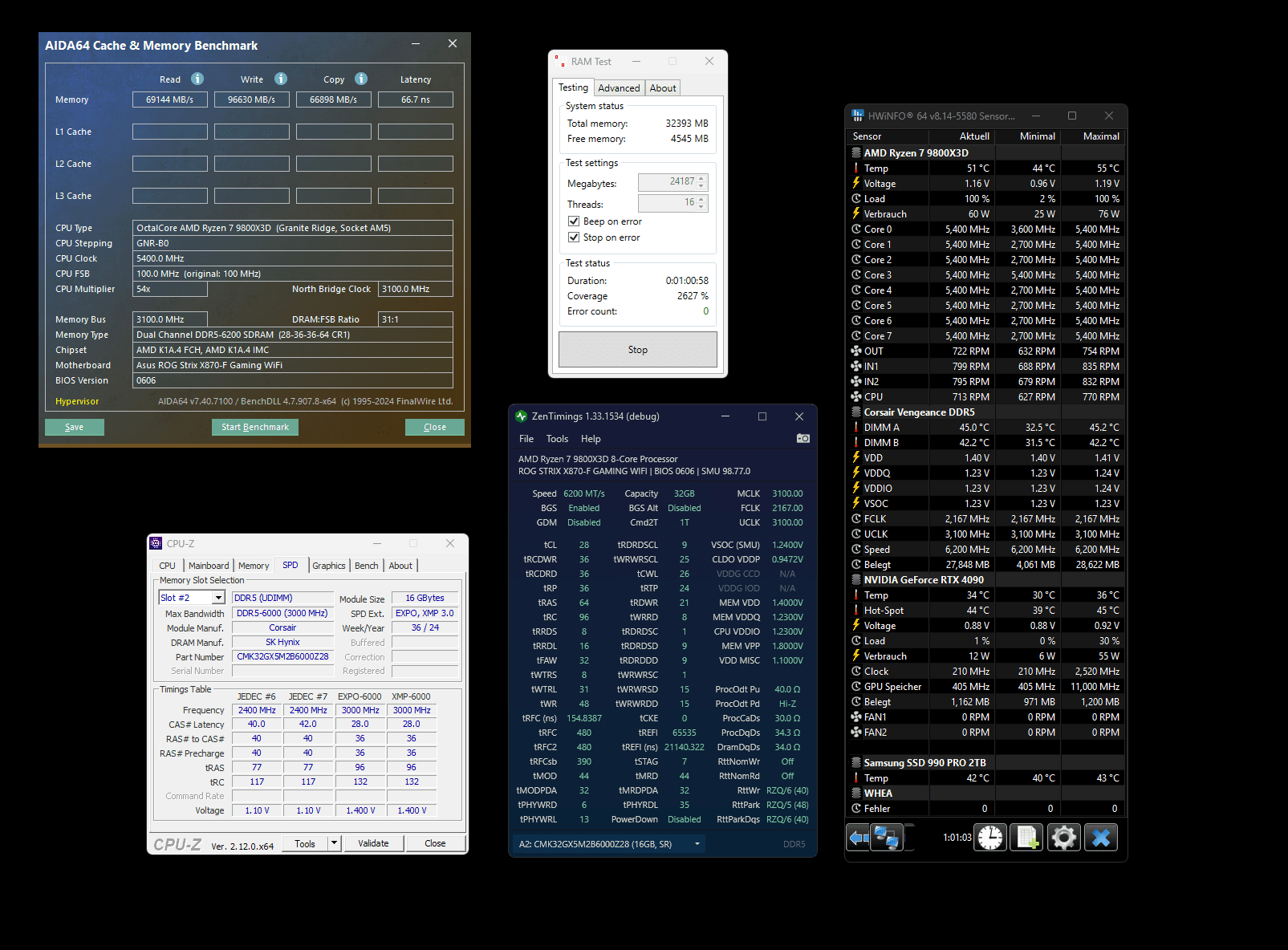Click the RAM Test title bar icon
1288x950 pixels.
click(x=559, y=61)
